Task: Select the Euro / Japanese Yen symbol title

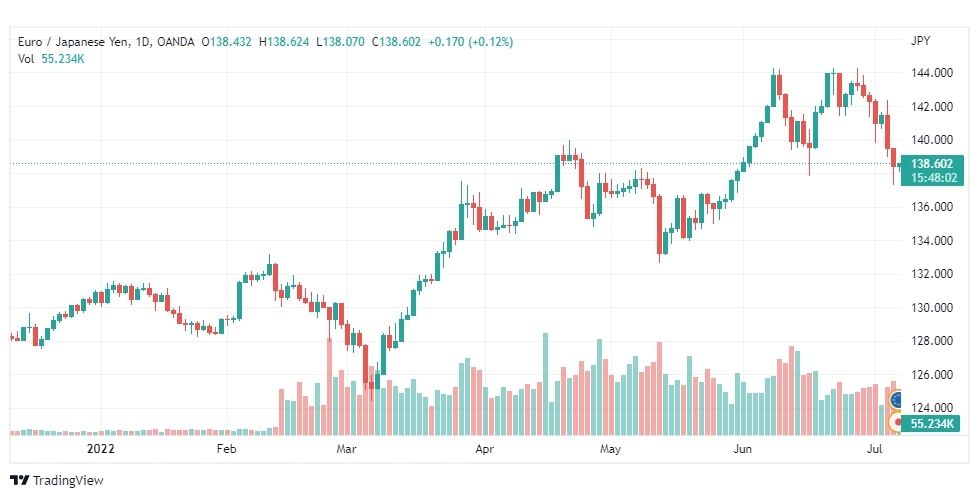Action: click(x=72, y=42)
